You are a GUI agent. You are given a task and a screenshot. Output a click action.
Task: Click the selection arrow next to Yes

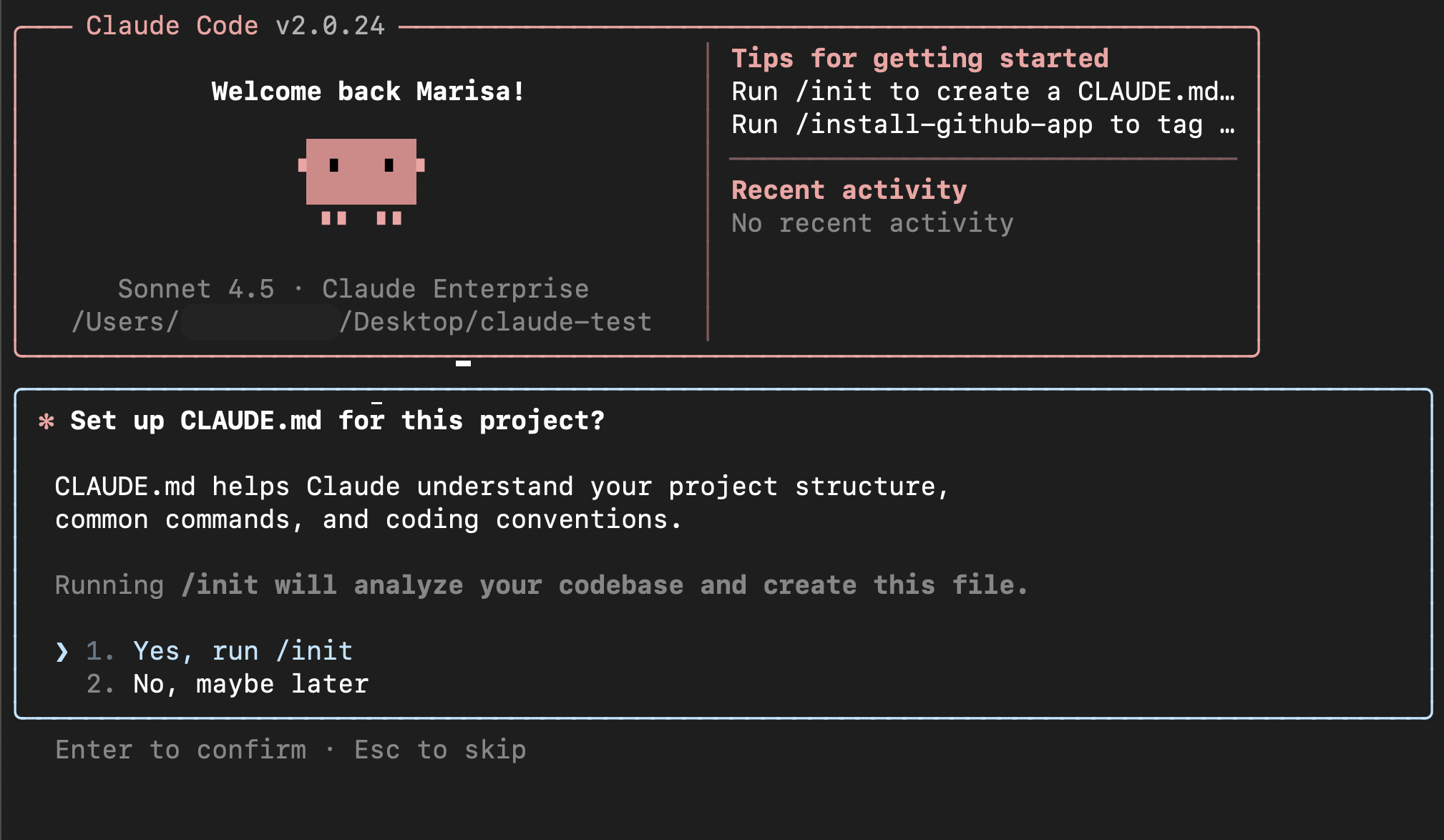62,651
